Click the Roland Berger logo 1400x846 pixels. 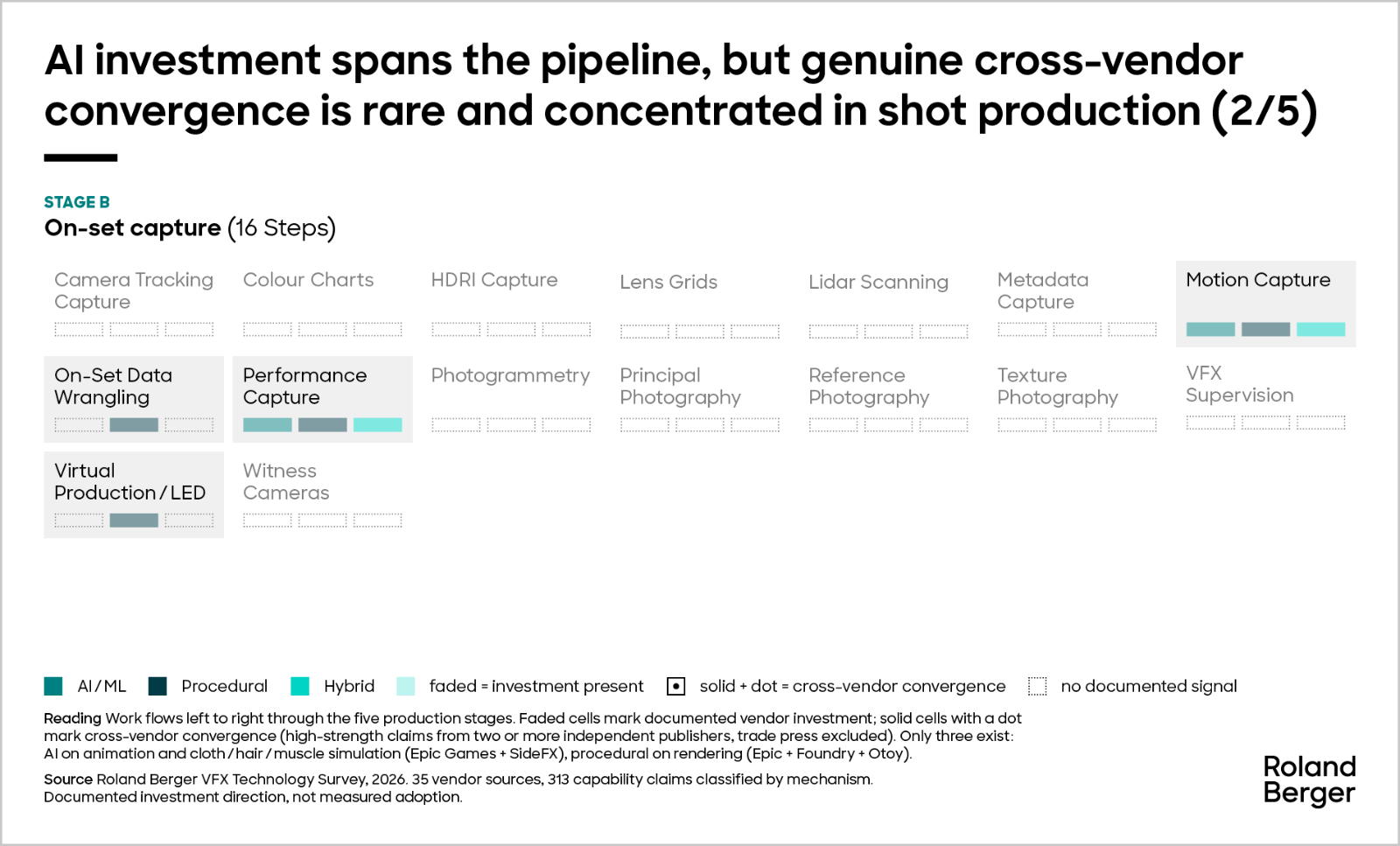point(1309,780)
